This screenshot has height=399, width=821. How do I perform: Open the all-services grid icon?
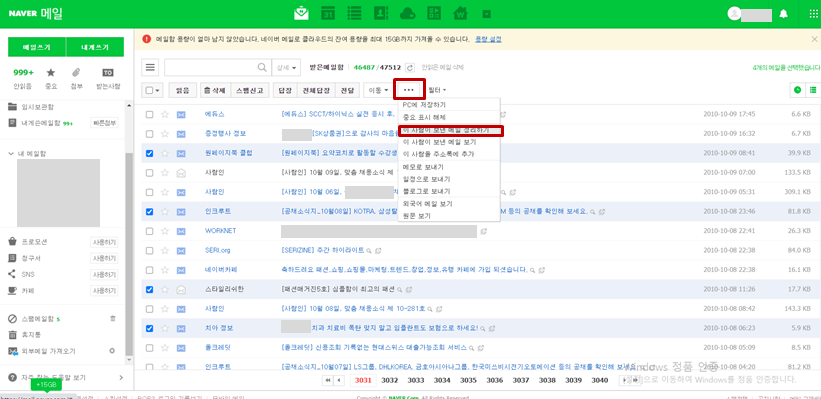pos(813,14)
